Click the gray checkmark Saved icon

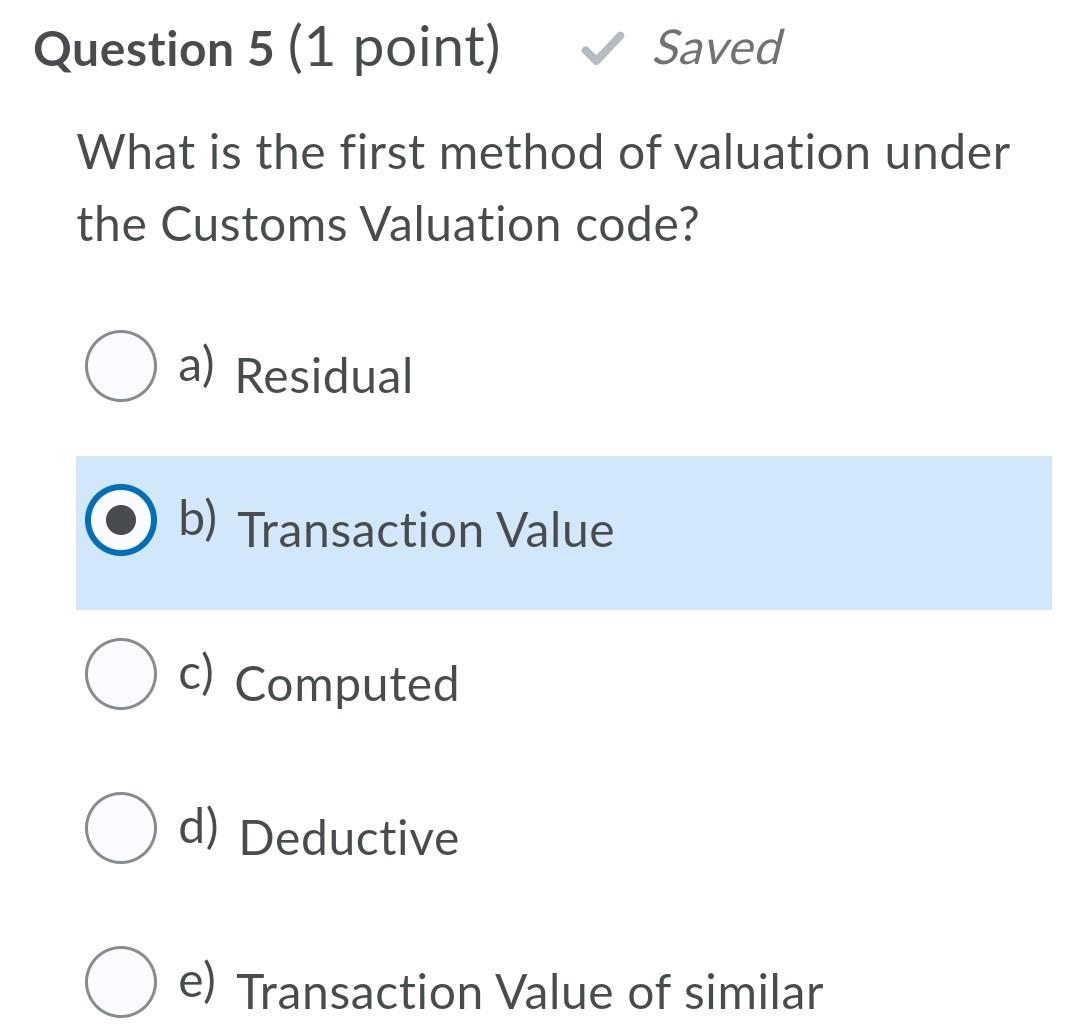coord(601,48)
